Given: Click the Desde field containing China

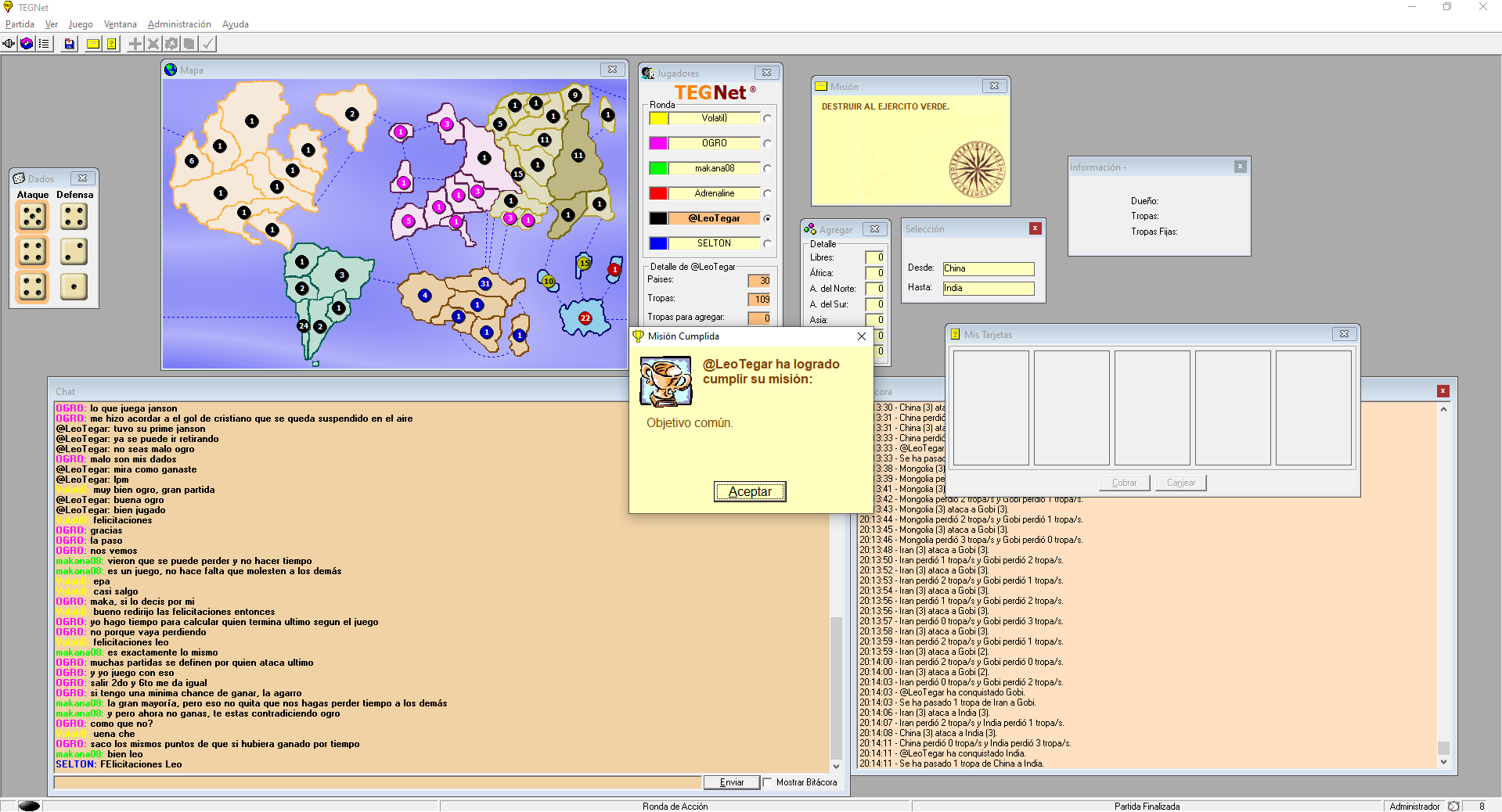Looking at the screenshot, I should [x=988, y=268].
